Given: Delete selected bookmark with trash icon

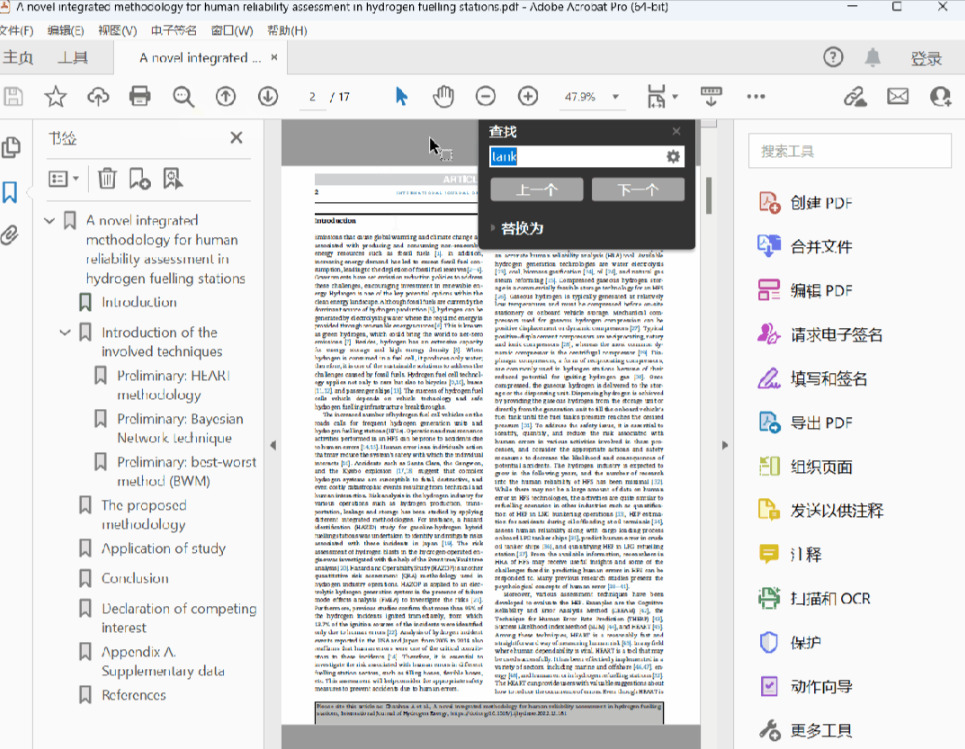Looking at the screenshot, I should point(107,179).
